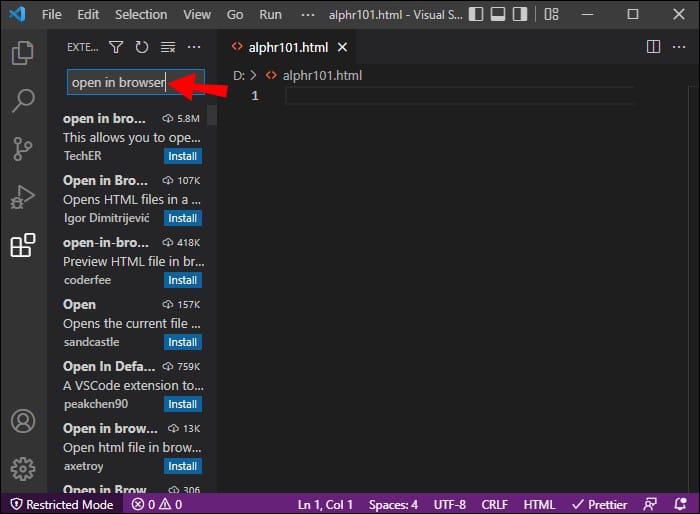Open the Run and Debug view
Image resolution: width=700 pixels, height=514 pixels.
(x=22, y=197)
